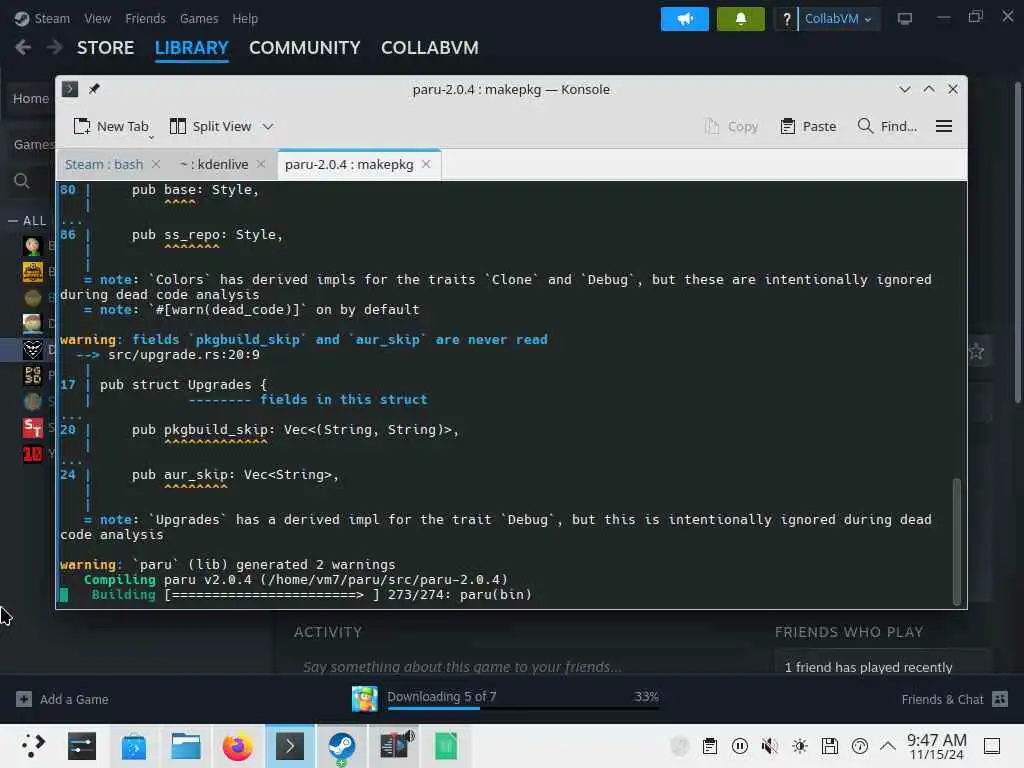
Task: Click the Downloading 5 of 7 status
Action: 441,697
